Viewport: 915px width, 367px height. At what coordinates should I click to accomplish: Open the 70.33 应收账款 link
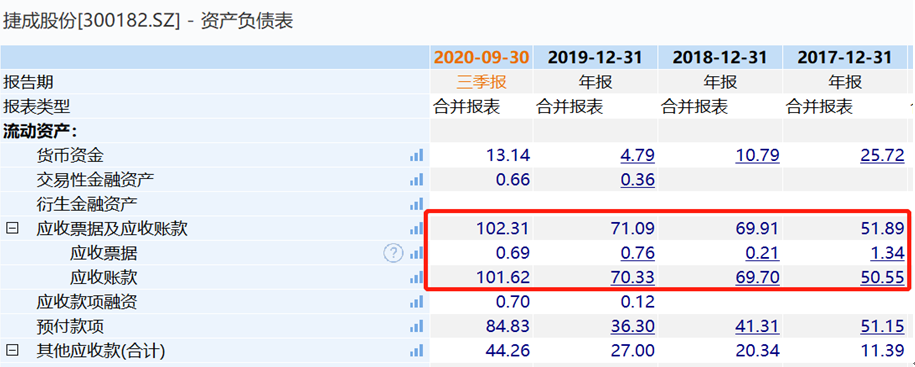click(x=633, y=278)
